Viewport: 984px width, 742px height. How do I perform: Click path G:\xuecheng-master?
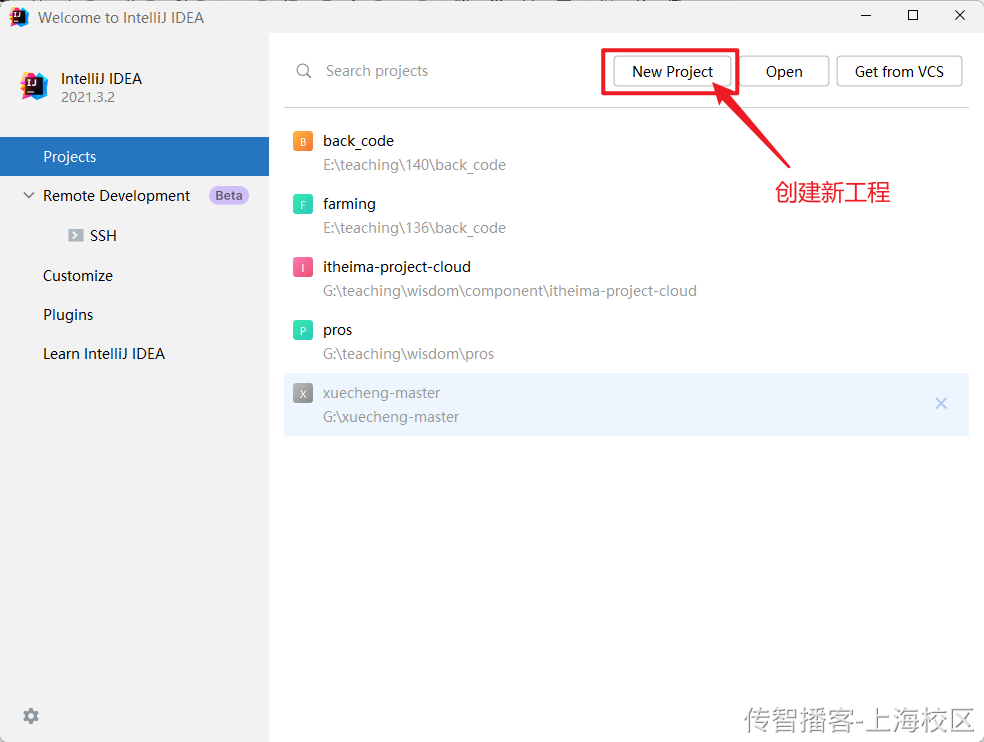click(x=390, y=417)
